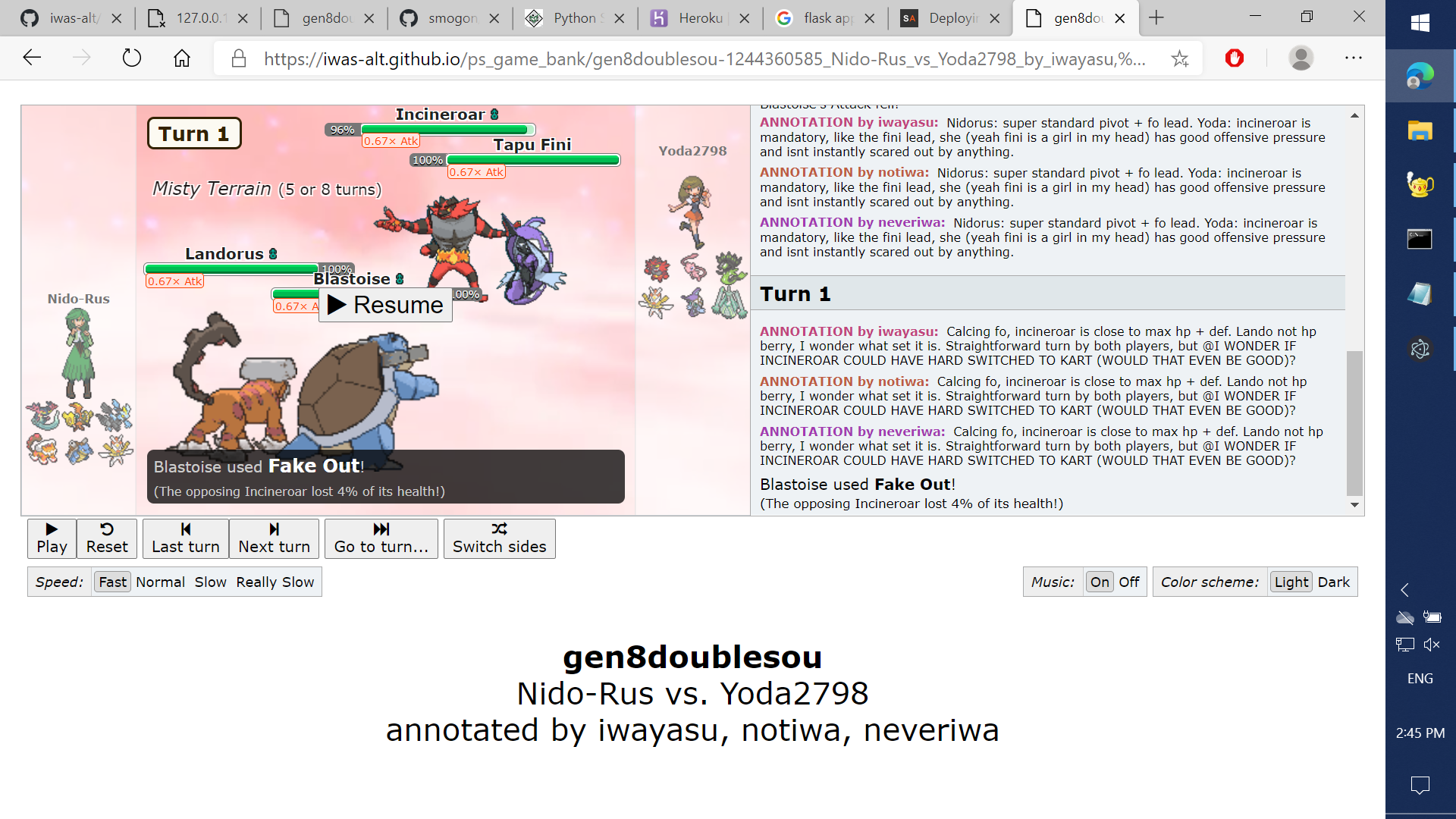Open Windows Start menu icon
Image resolution: width=1456 pixels, height=819 pixels.
tap(1420, 23)
